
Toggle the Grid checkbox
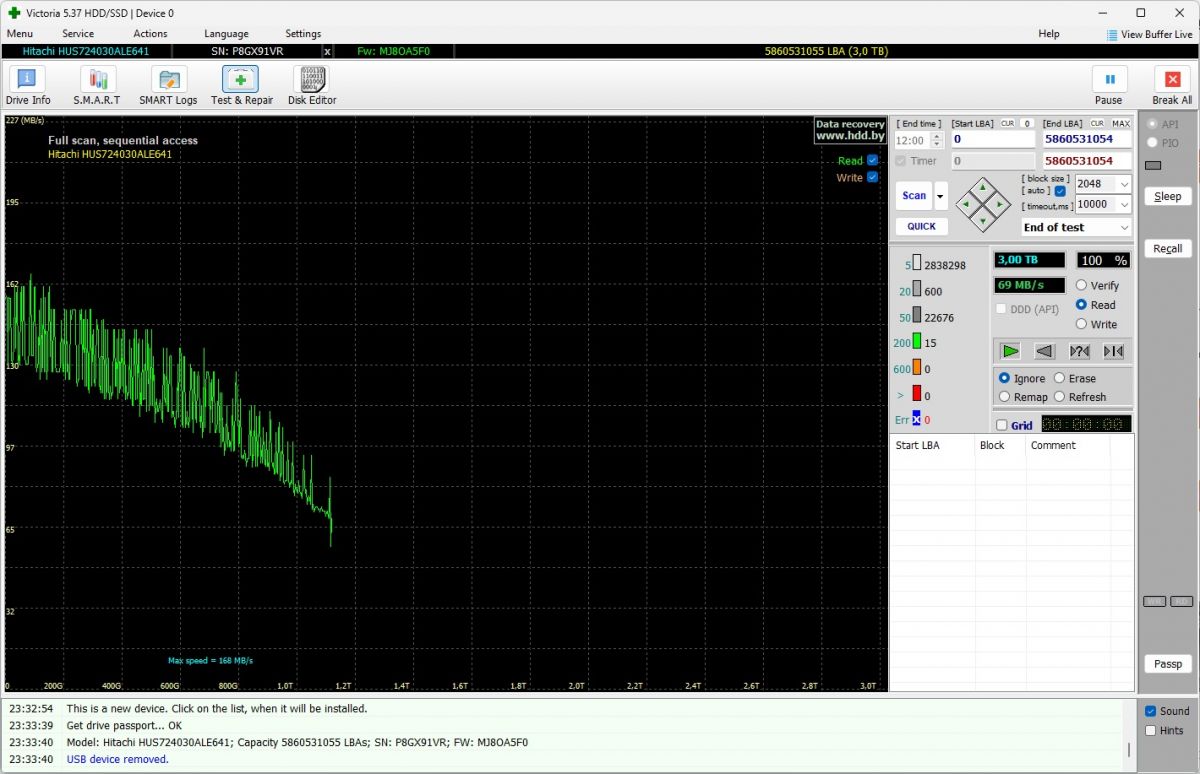pyautogui.click(x=1002, y=425)
